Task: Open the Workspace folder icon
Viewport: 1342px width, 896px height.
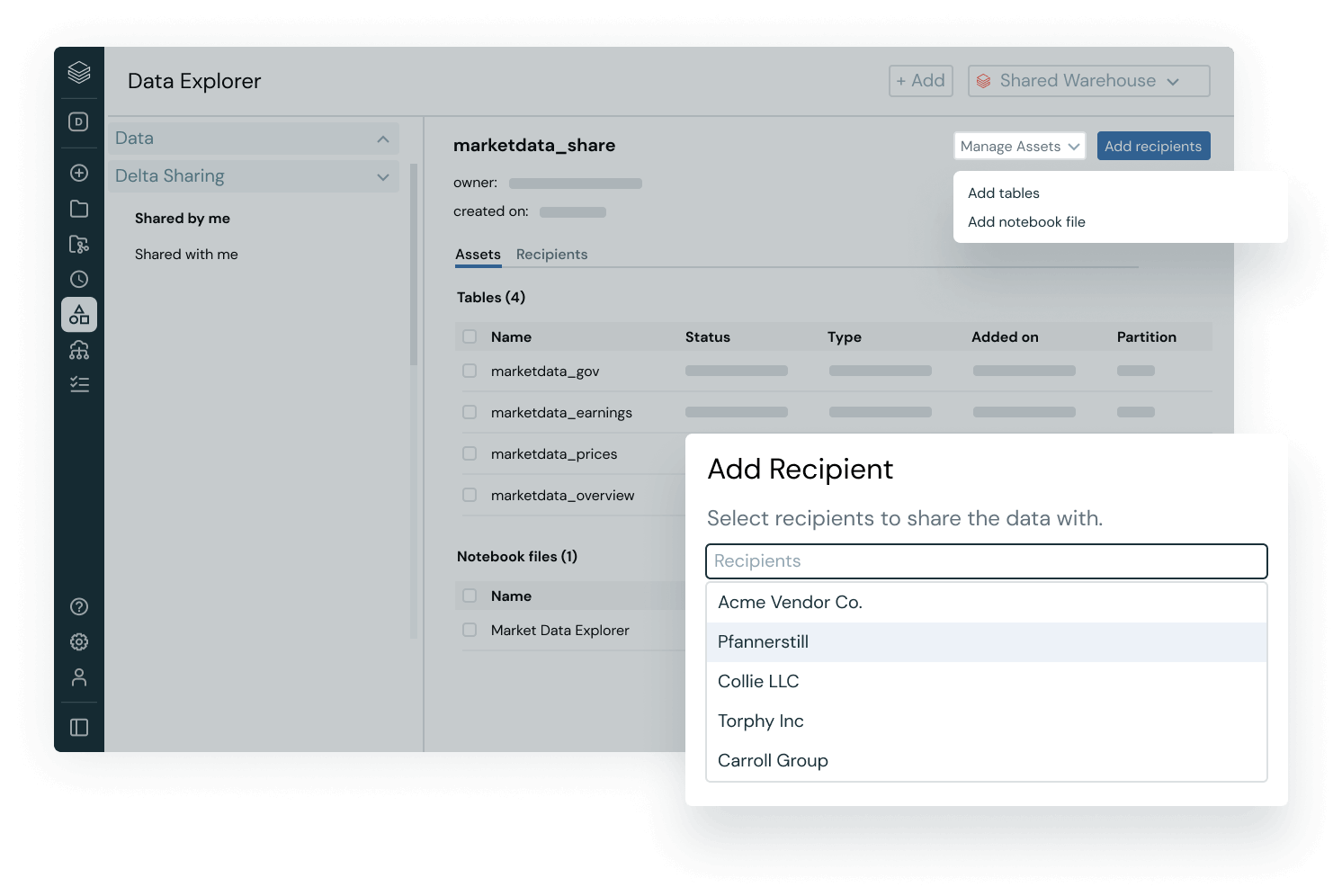Action: pyautogui.click(x=78, y=208)
